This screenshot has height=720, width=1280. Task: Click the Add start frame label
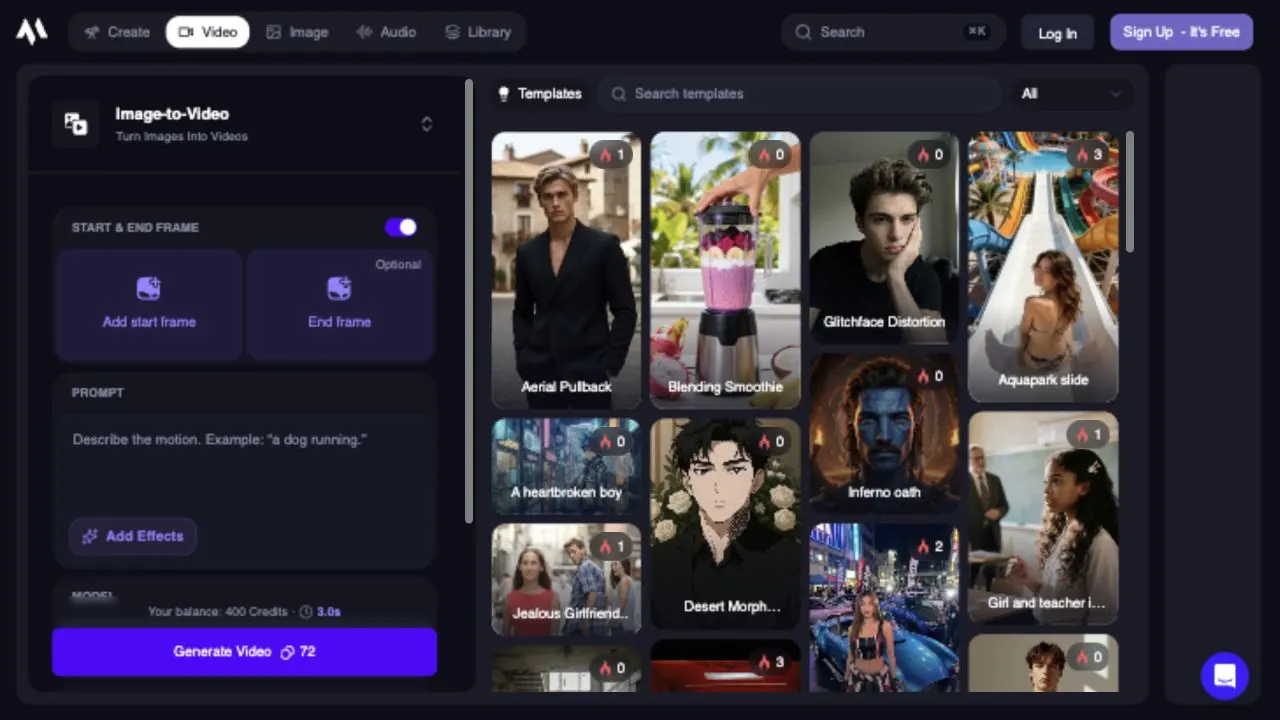[149, 322]
